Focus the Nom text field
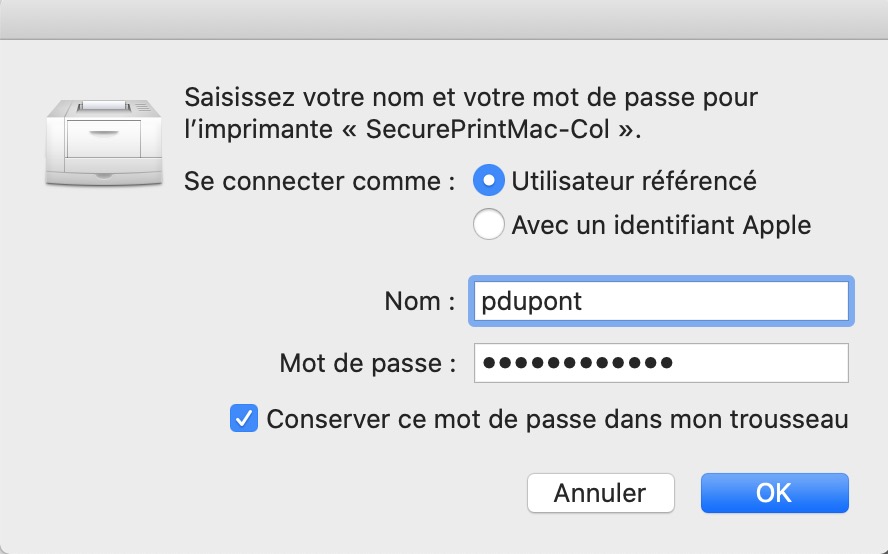 [x=660, y=301]
